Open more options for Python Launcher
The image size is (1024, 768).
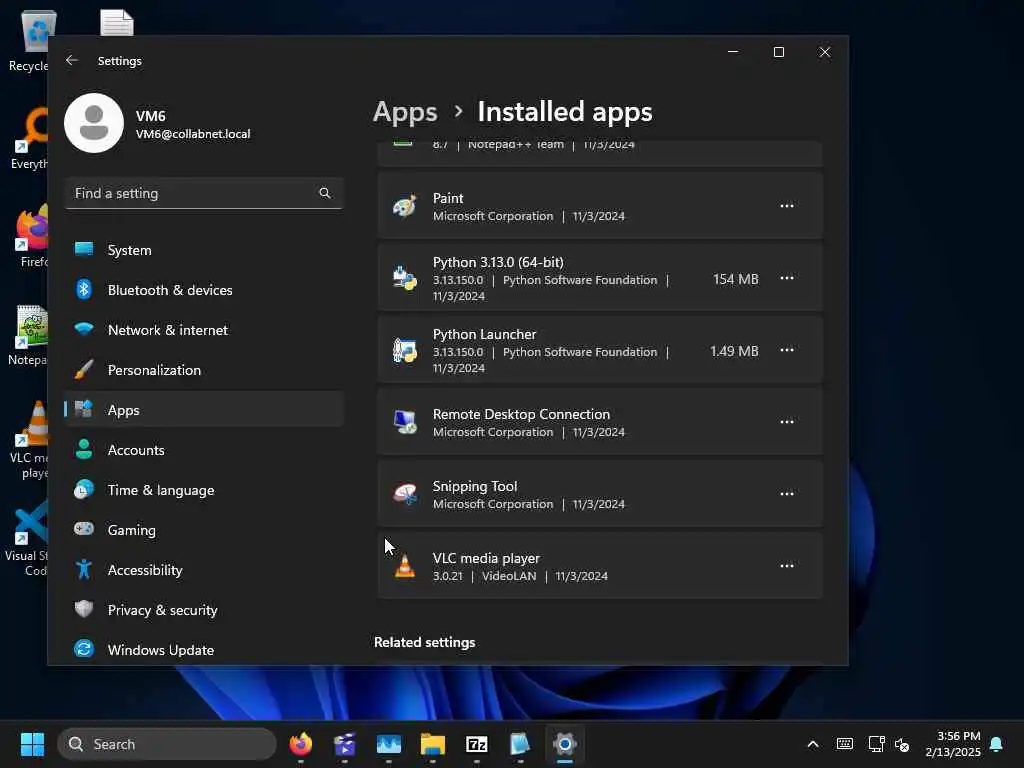[787, 350]
